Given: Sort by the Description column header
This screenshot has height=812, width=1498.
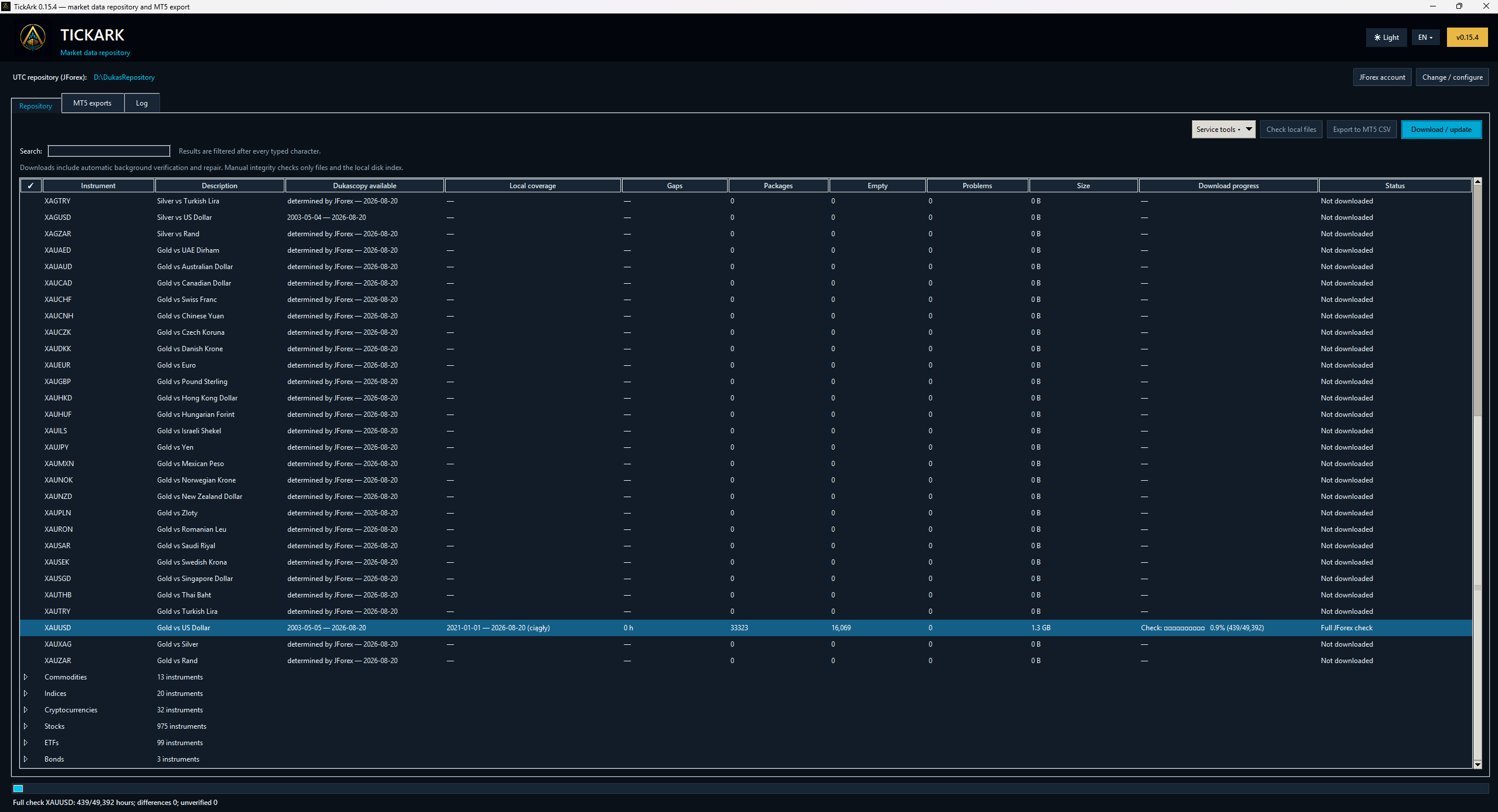Looking at the screenshot, I should click(219, 186).
